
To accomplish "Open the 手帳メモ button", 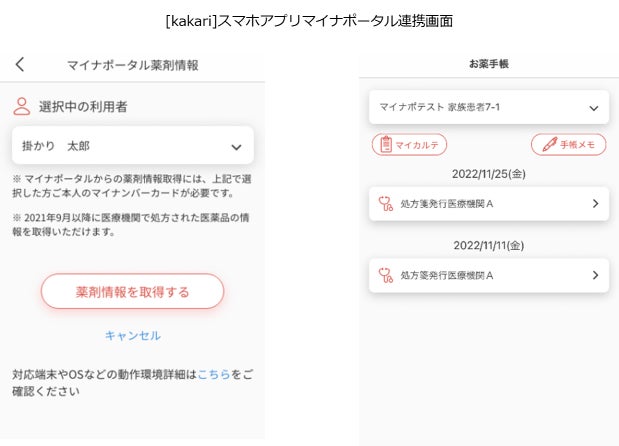I will (568, 145).
